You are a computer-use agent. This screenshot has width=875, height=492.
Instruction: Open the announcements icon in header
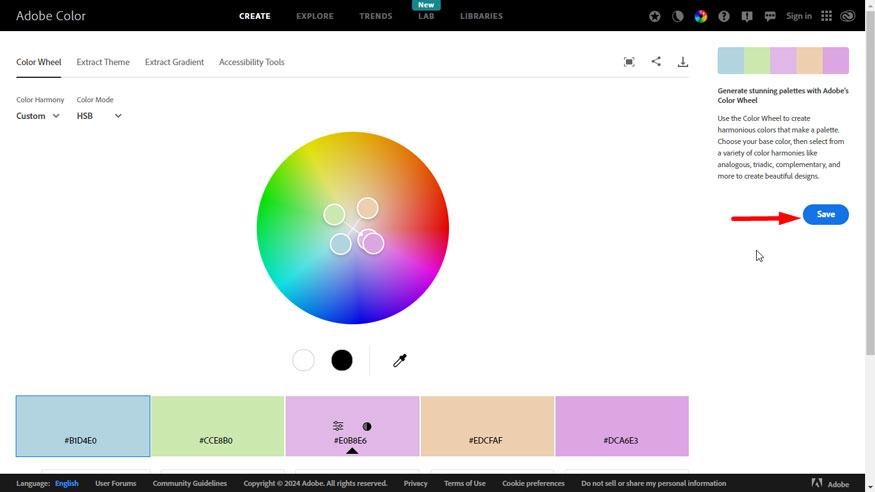[x=747, y=16]
